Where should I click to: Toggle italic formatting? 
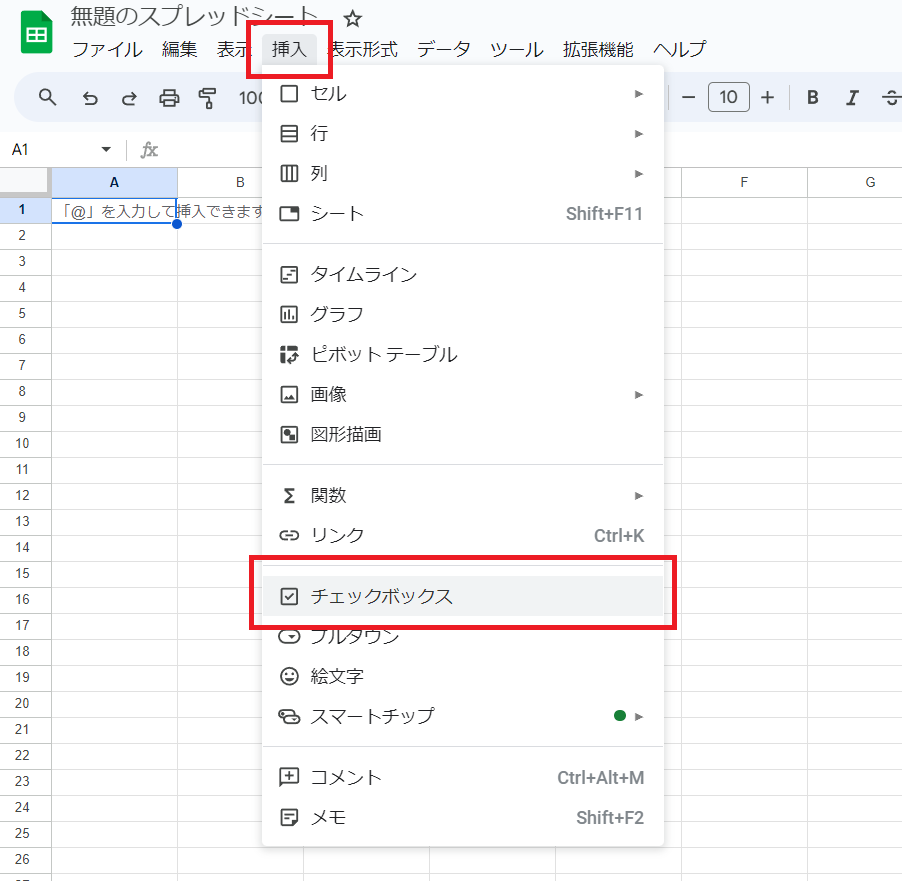tap(852, 97)
